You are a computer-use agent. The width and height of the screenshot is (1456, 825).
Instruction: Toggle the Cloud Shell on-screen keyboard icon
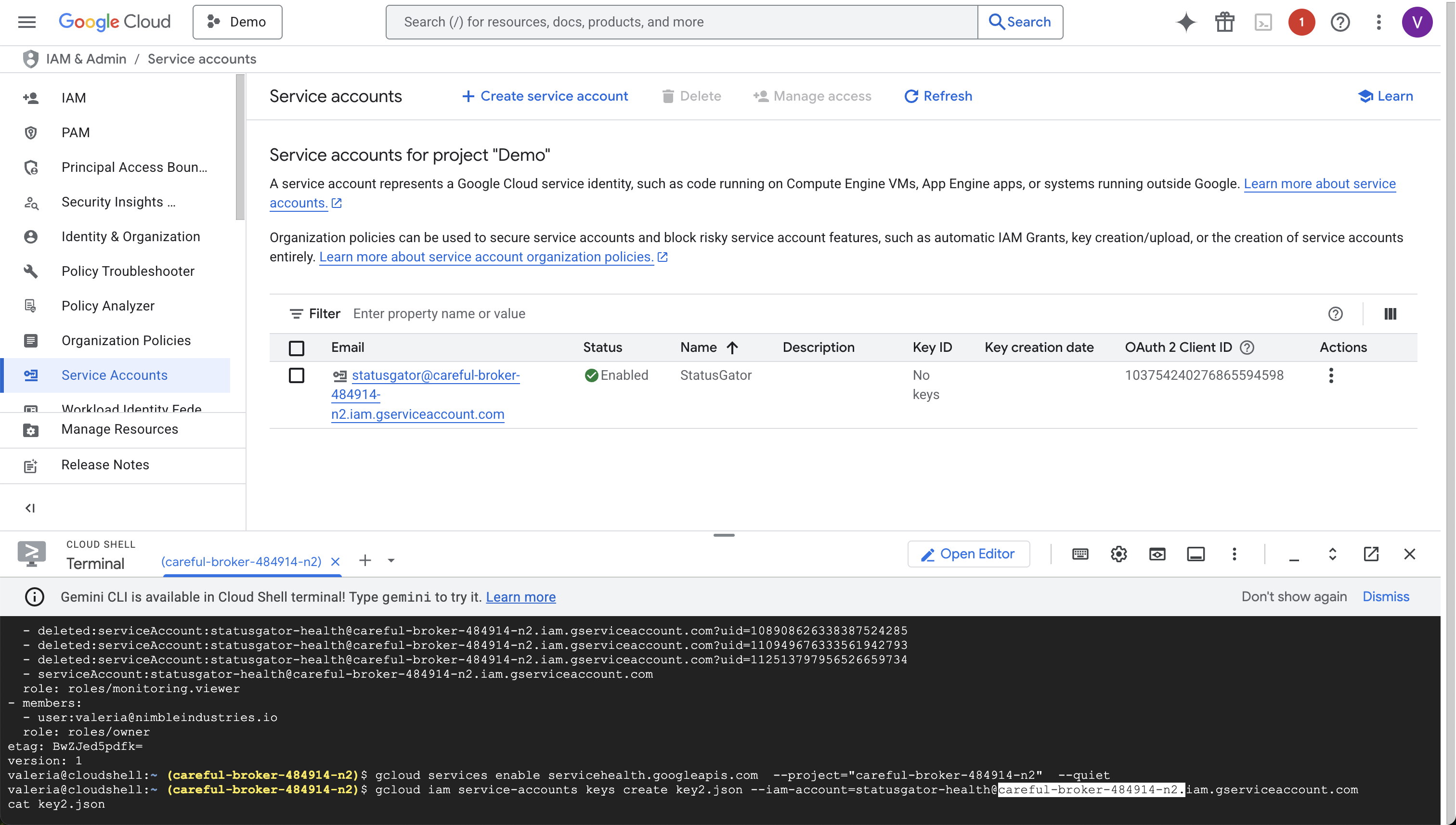point(1079,554)
